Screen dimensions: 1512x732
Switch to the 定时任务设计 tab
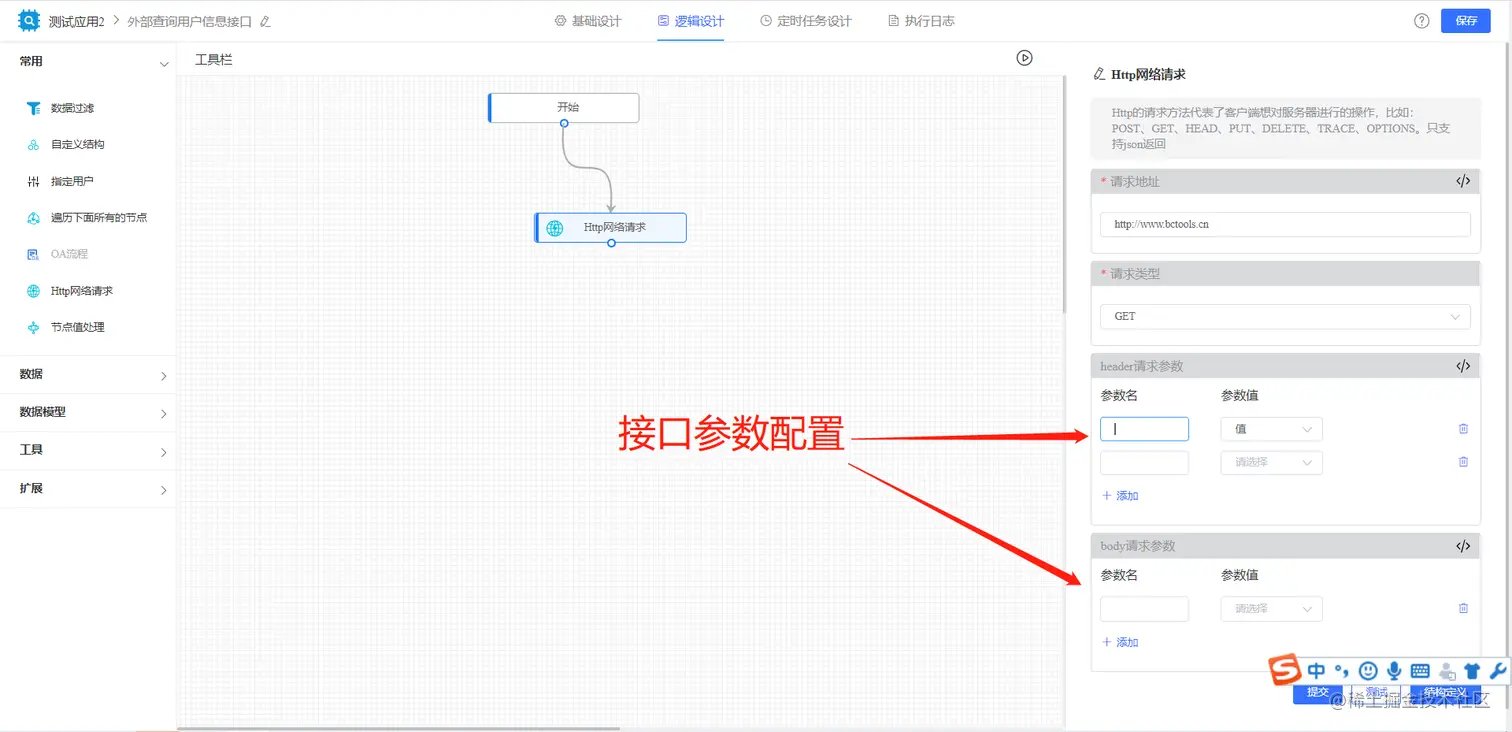(806, 21)
